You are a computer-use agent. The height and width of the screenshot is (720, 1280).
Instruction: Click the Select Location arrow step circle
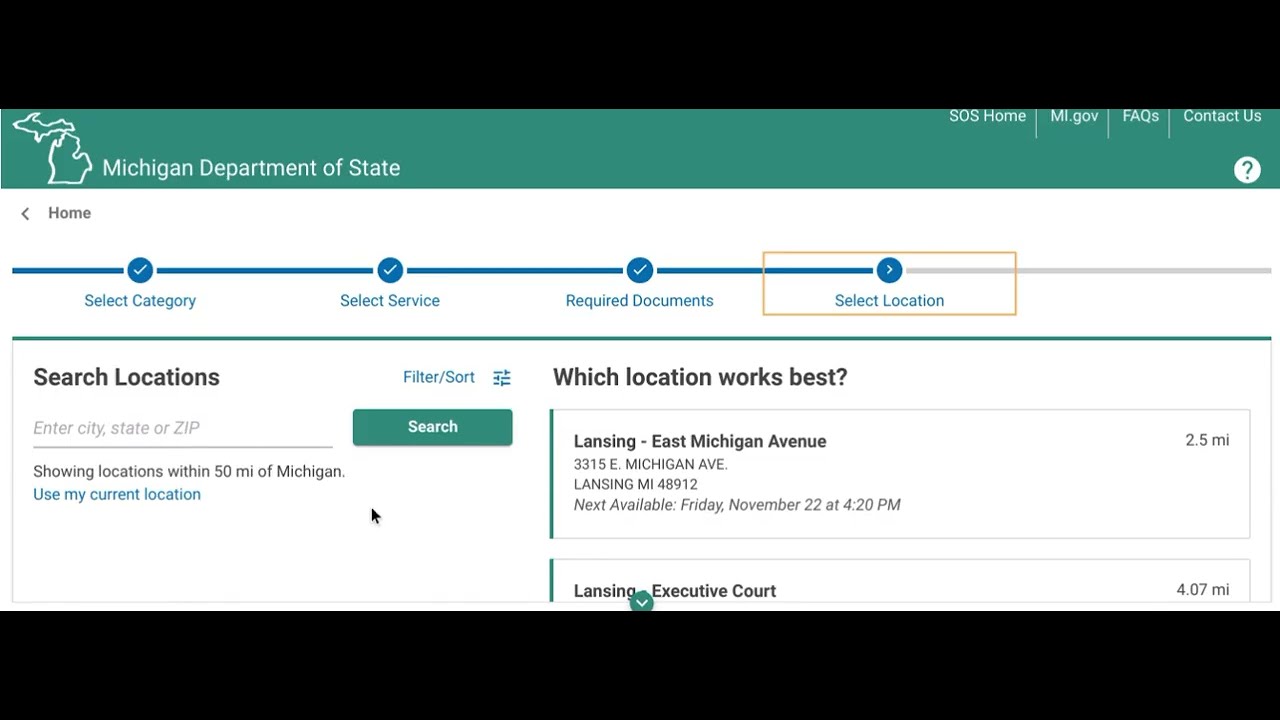pos(889,270)
